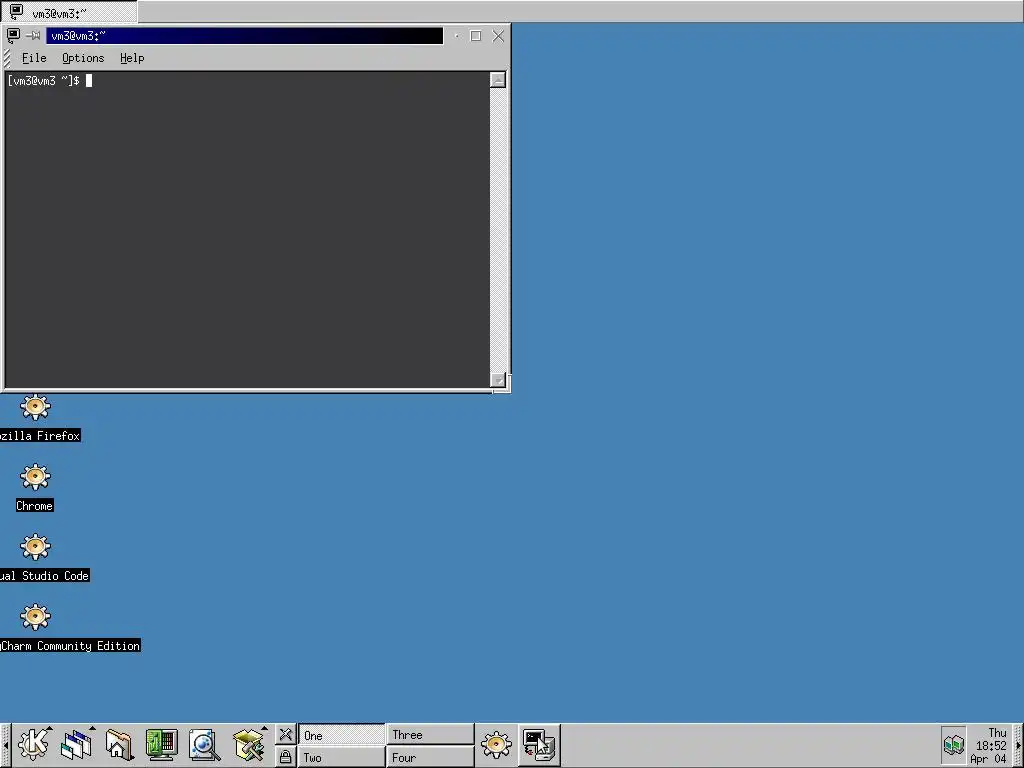Open the File menu in terminal
1024x768 pixels.
point(34,58)
